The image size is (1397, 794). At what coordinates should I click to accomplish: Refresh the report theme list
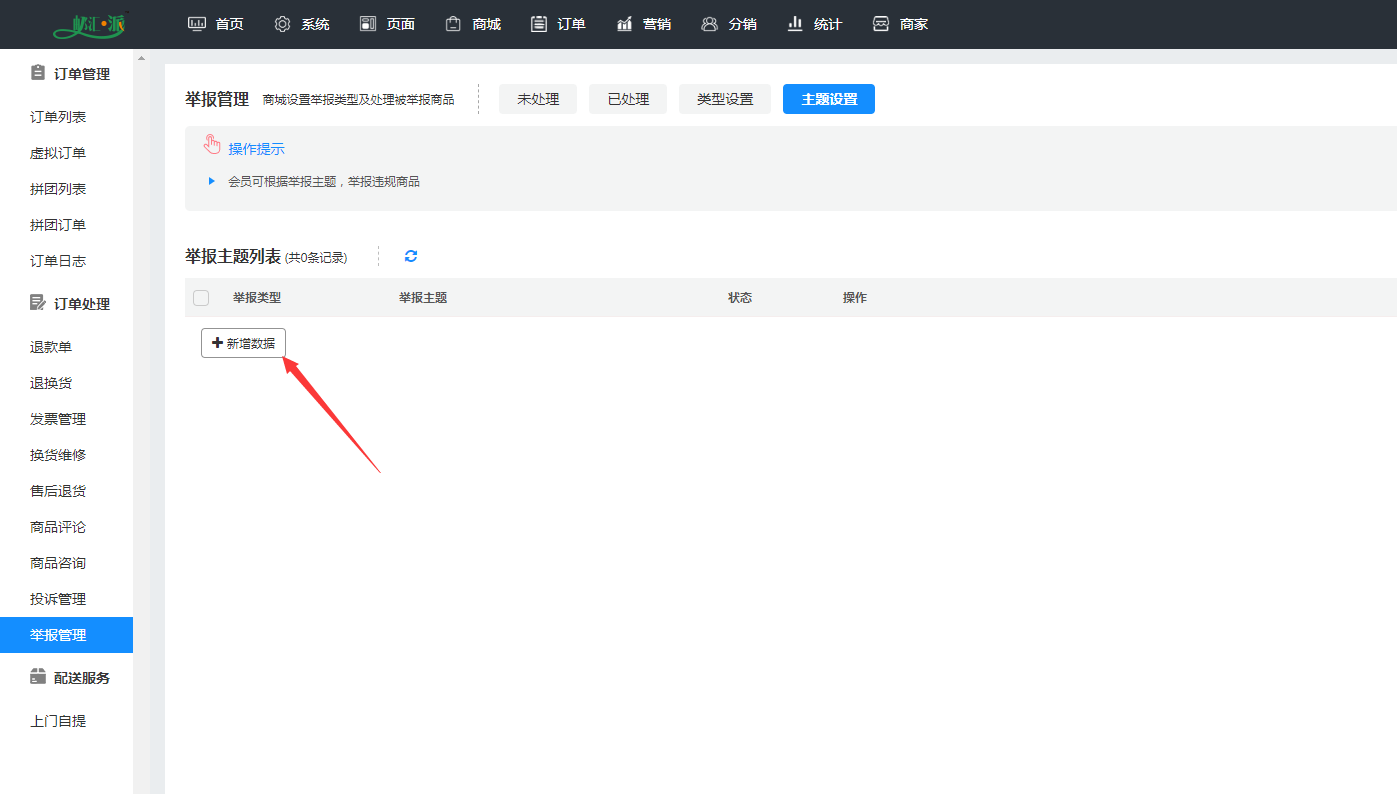click(x=411, y=256)
